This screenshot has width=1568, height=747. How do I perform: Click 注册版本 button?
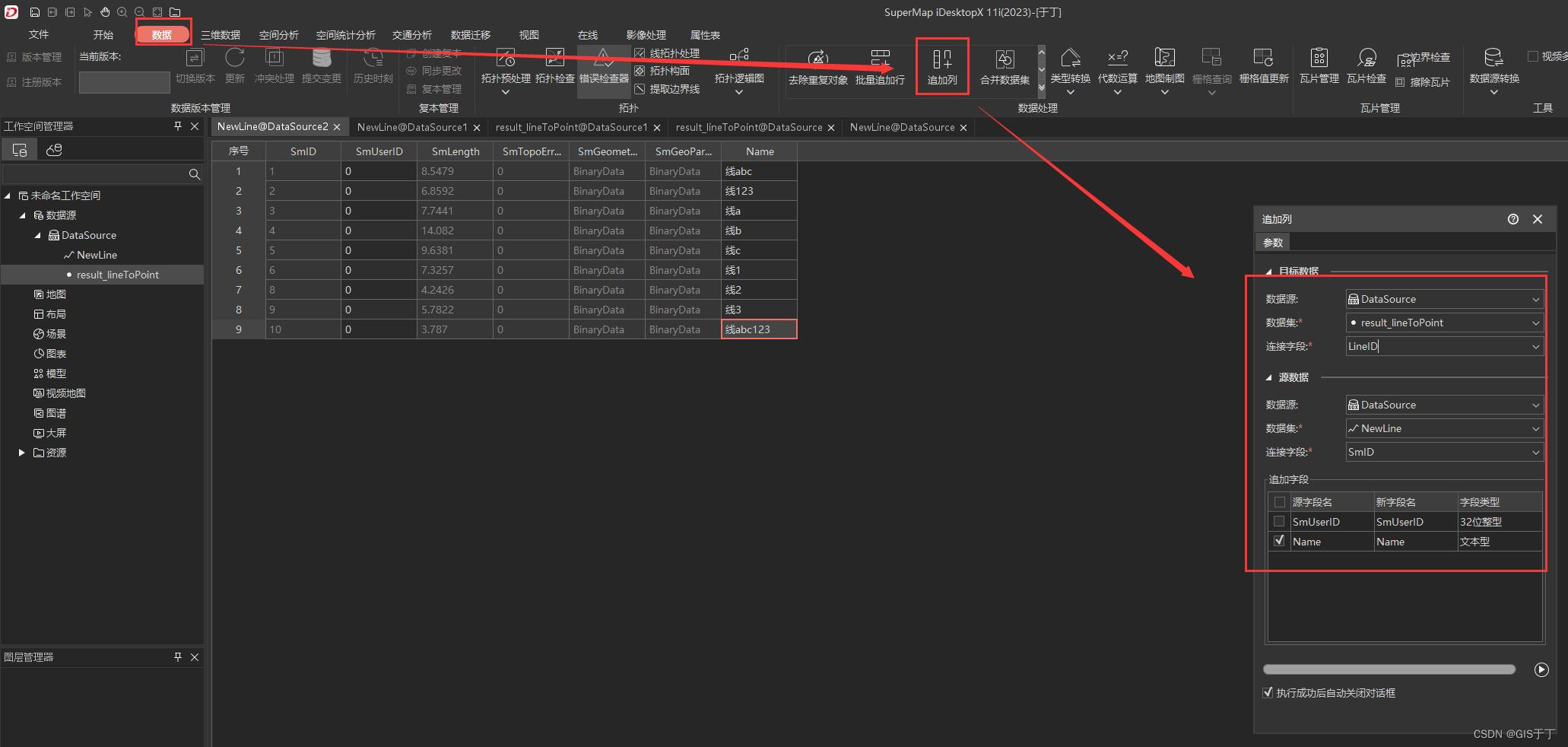point(34,82)
